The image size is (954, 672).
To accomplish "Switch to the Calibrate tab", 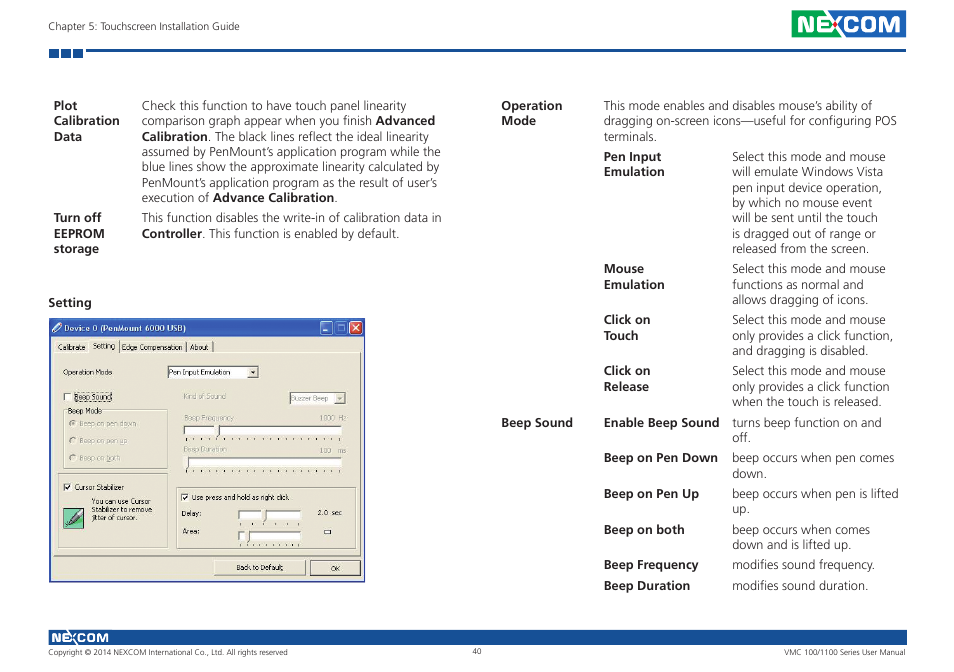I will point(72,347).
